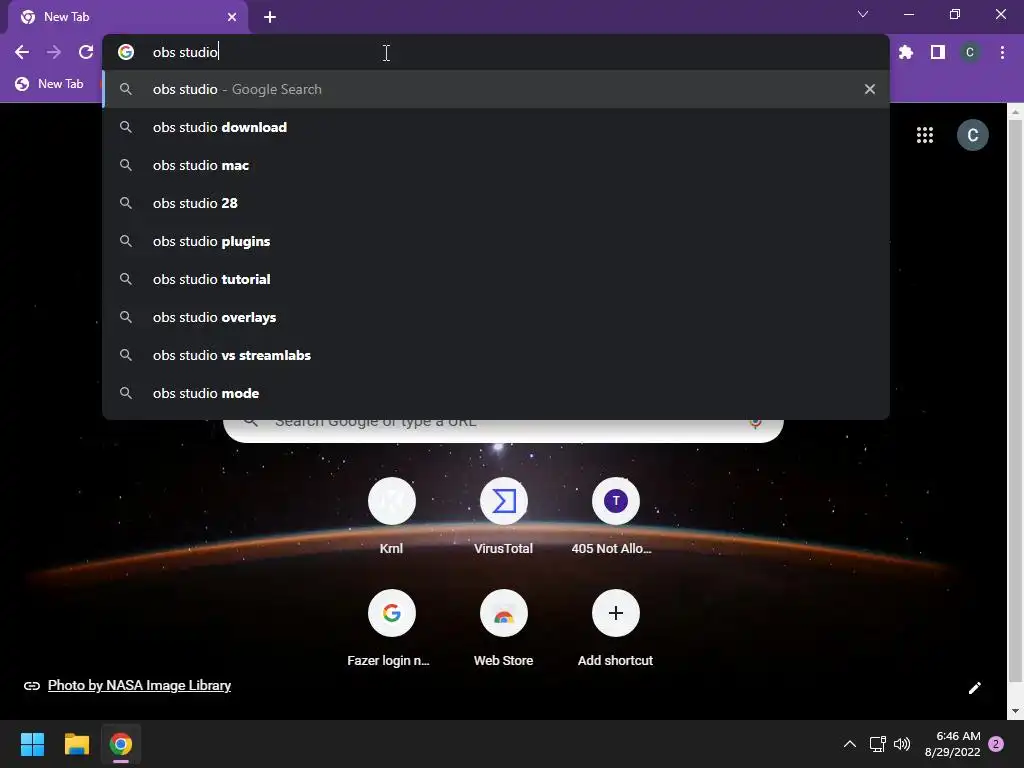Show hidden tray icons chevron
Image resolution: width=1024 pixels, height=768 pixels.
click(850, 744)
